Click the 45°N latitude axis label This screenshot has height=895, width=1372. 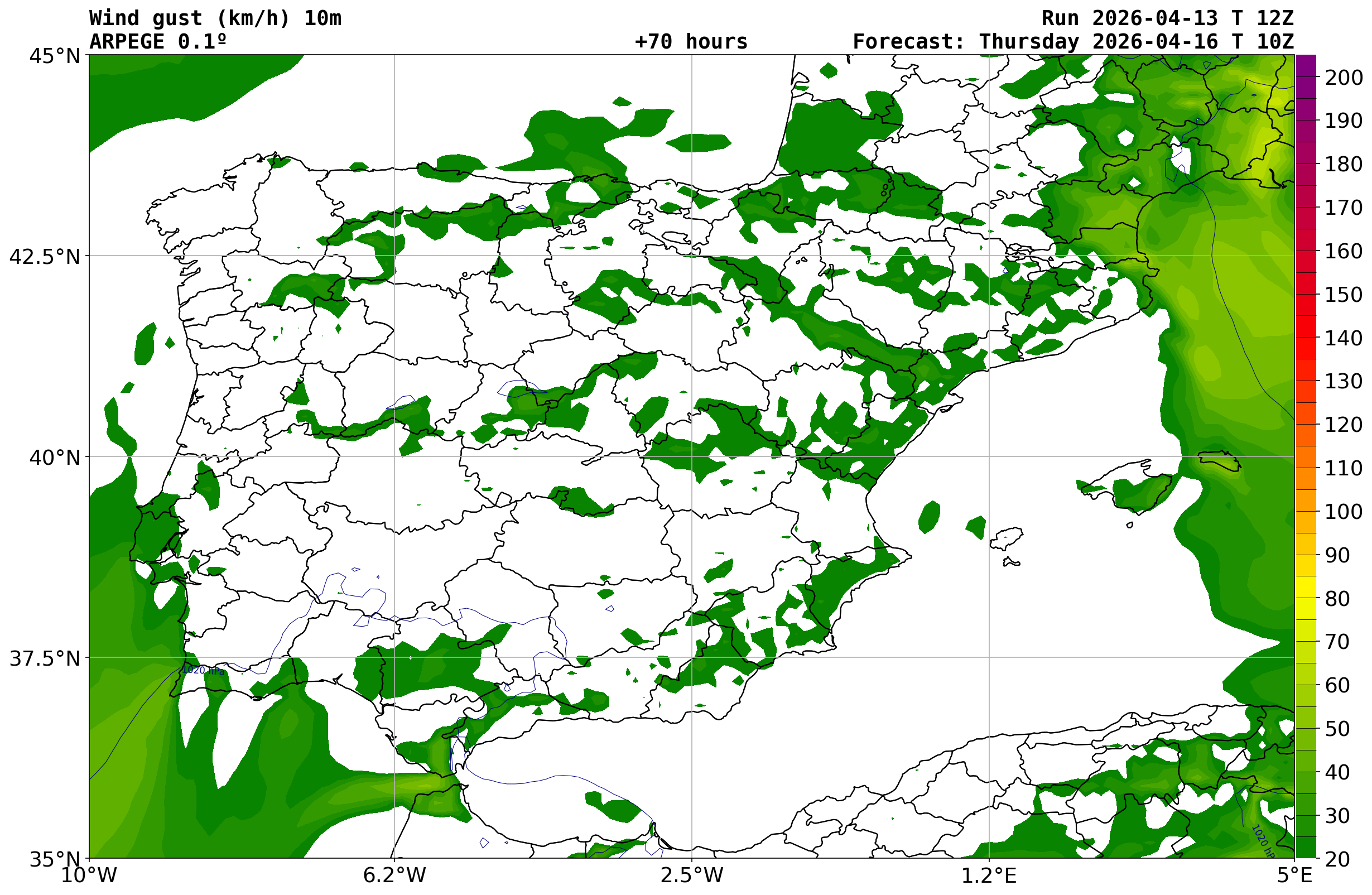click(55, 56)
